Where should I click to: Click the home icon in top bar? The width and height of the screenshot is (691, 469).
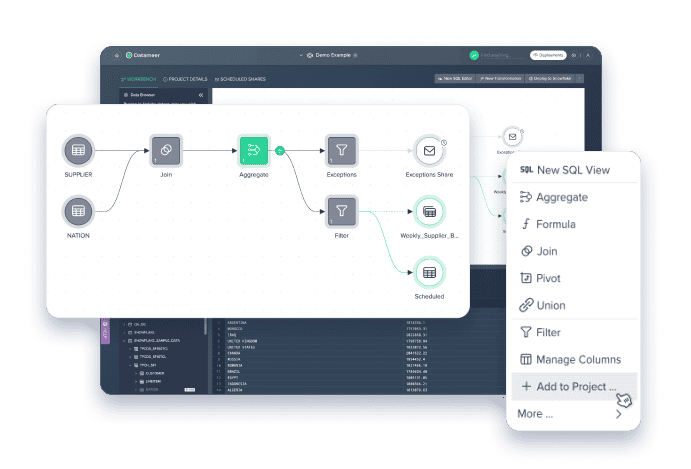117,56
